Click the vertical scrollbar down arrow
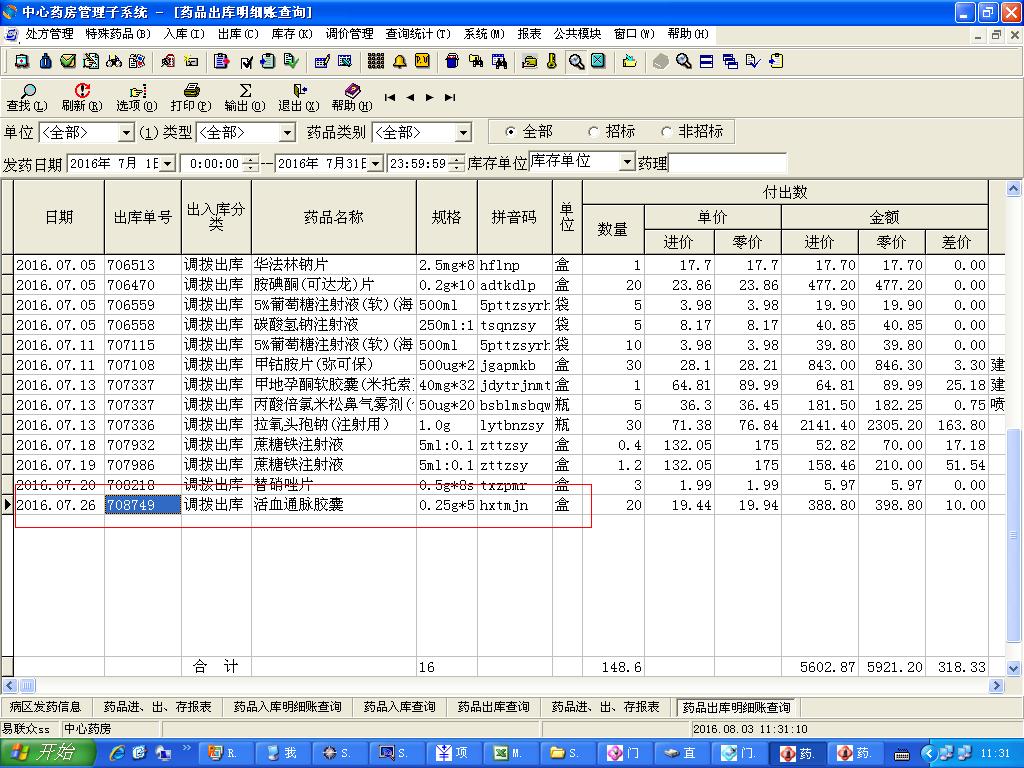Image resolution: width=1024 pixels, height=768 pixels. click(1013, 668)
